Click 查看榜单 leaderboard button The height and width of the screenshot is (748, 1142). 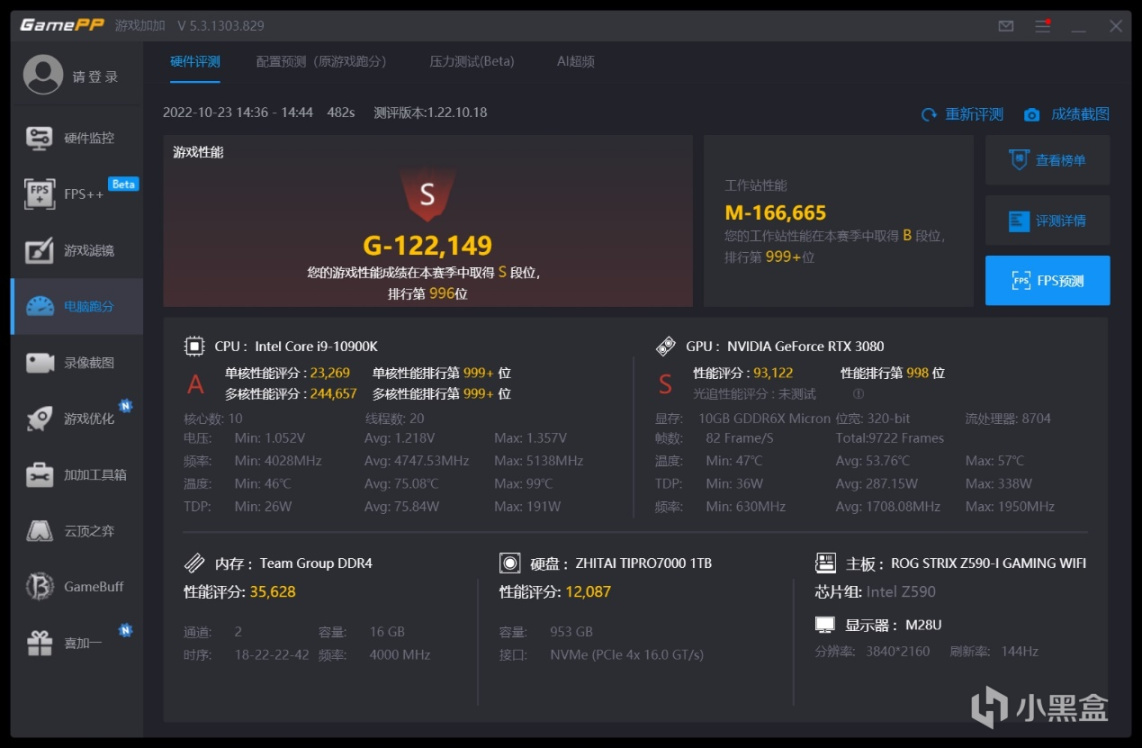click(x=1047, y=160)
